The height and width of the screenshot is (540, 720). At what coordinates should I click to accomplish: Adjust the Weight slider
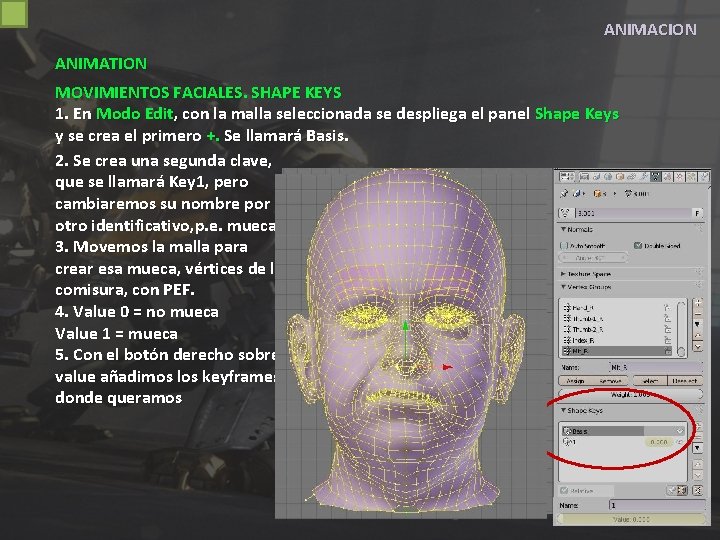tap(630, 394)
